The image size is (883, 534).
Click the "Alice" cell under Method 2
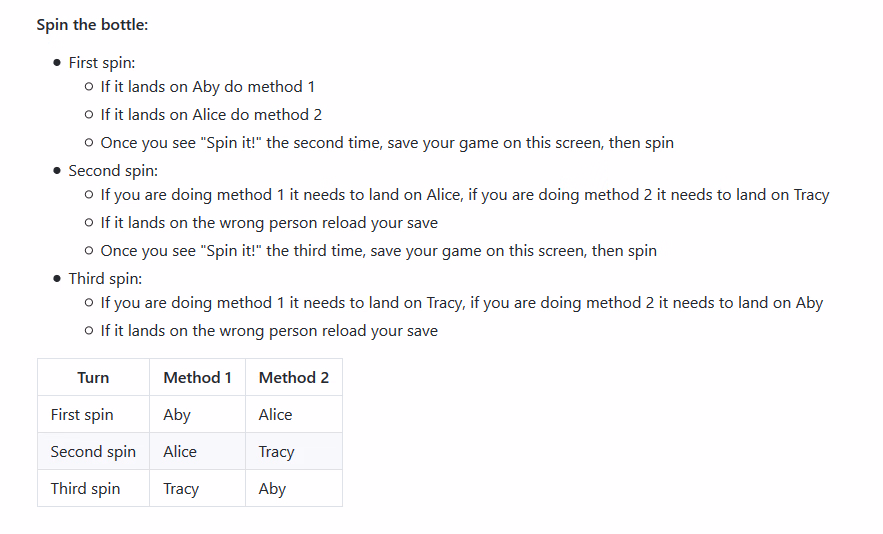(294, 415)
